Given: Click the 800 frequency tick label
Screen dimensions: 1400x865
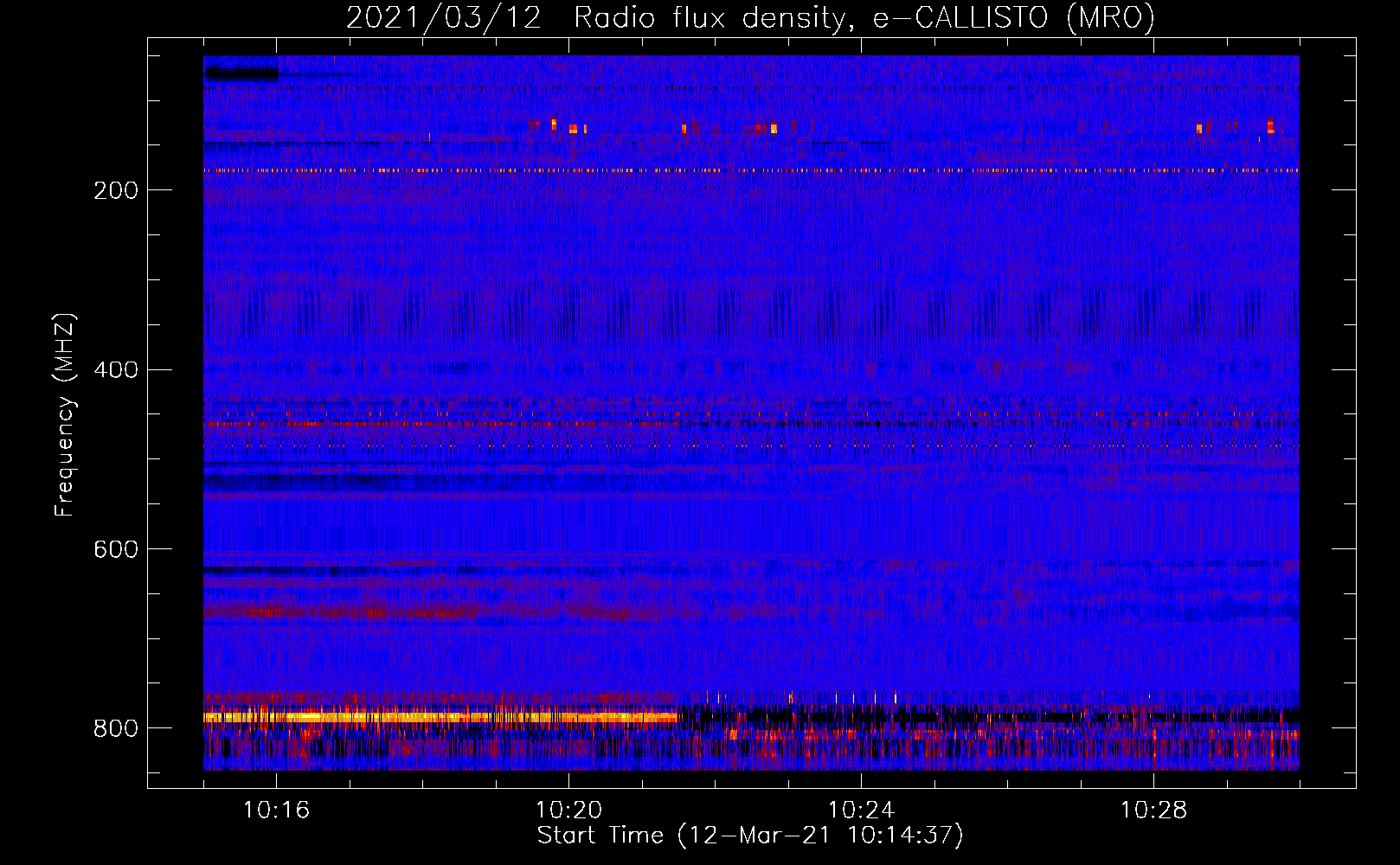Looking at the screenshot, I should (116, 729).
